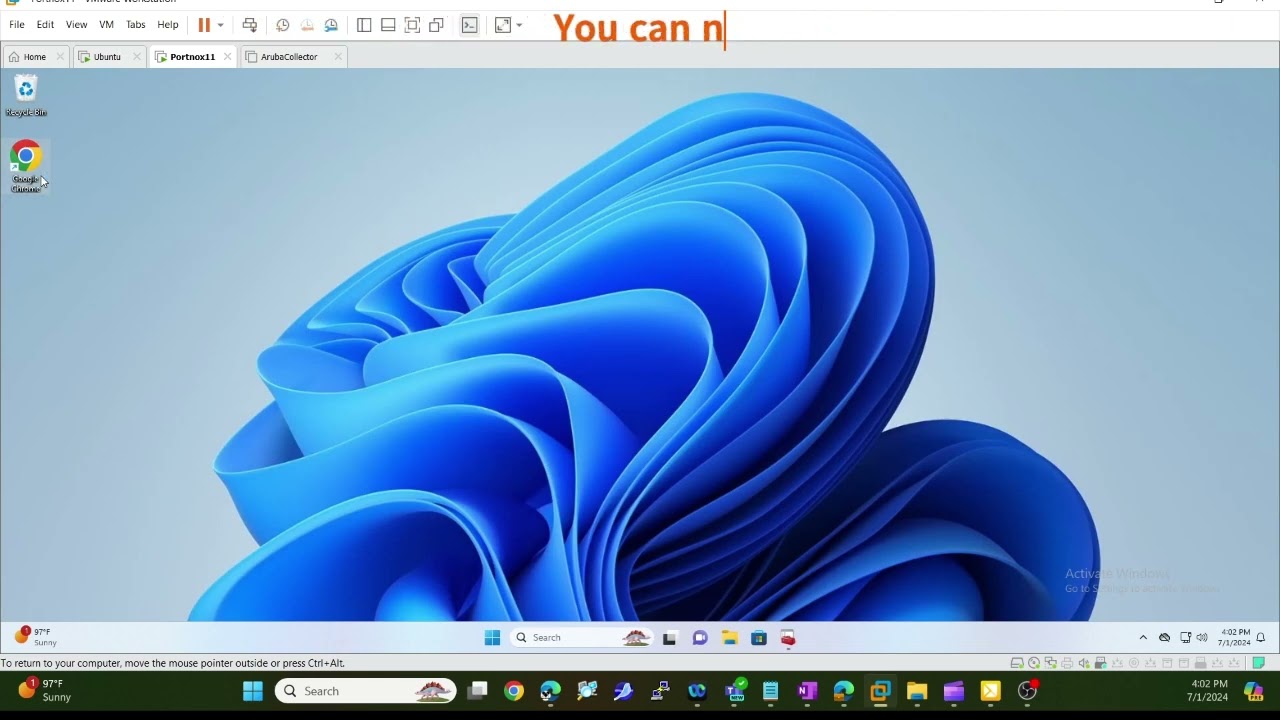Switch to Unity mode icon
The width and height of the screenshot is (1280, 720).
click(436, 25)
